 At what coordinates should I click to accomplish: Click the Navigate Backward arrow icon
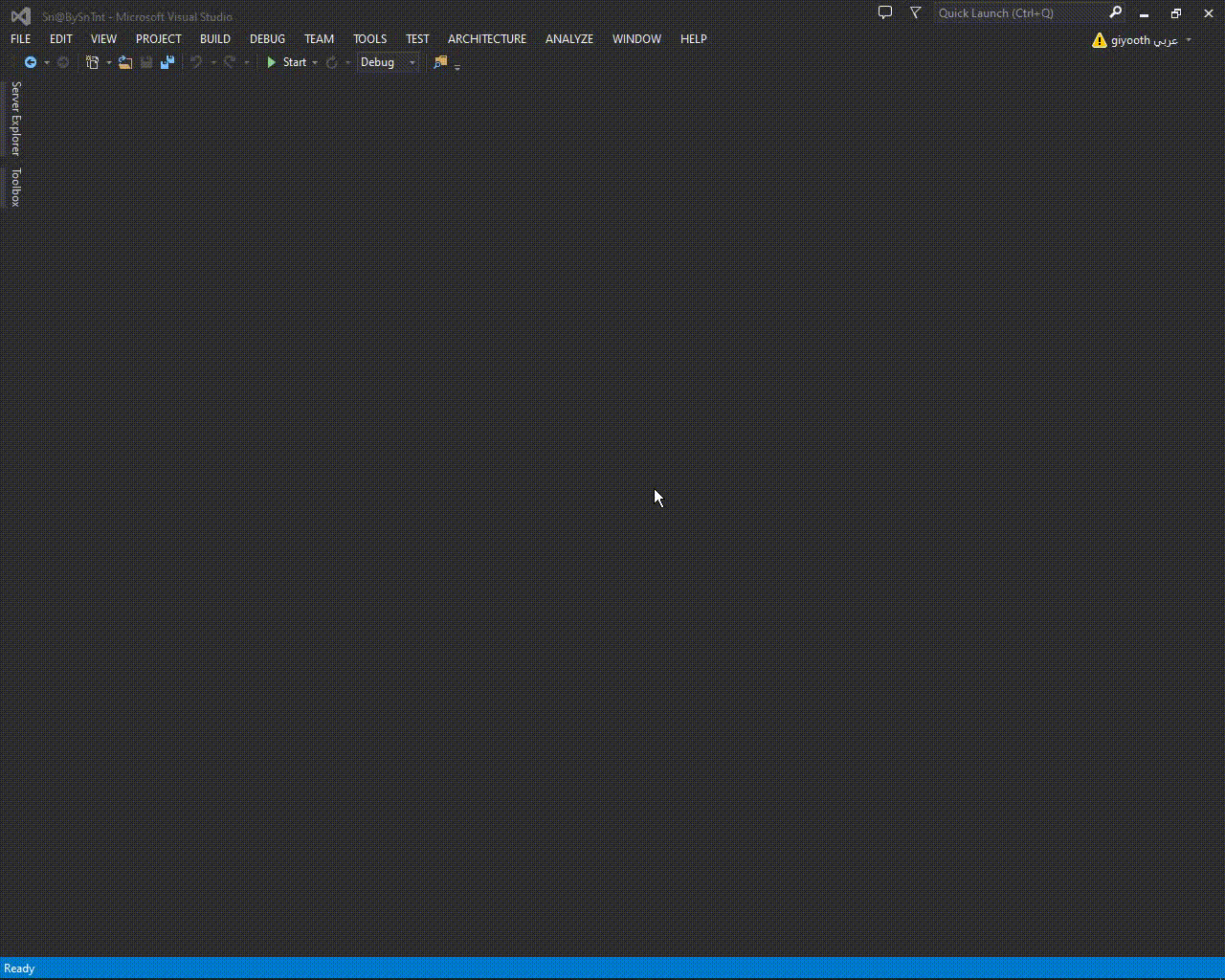point(31,62)
